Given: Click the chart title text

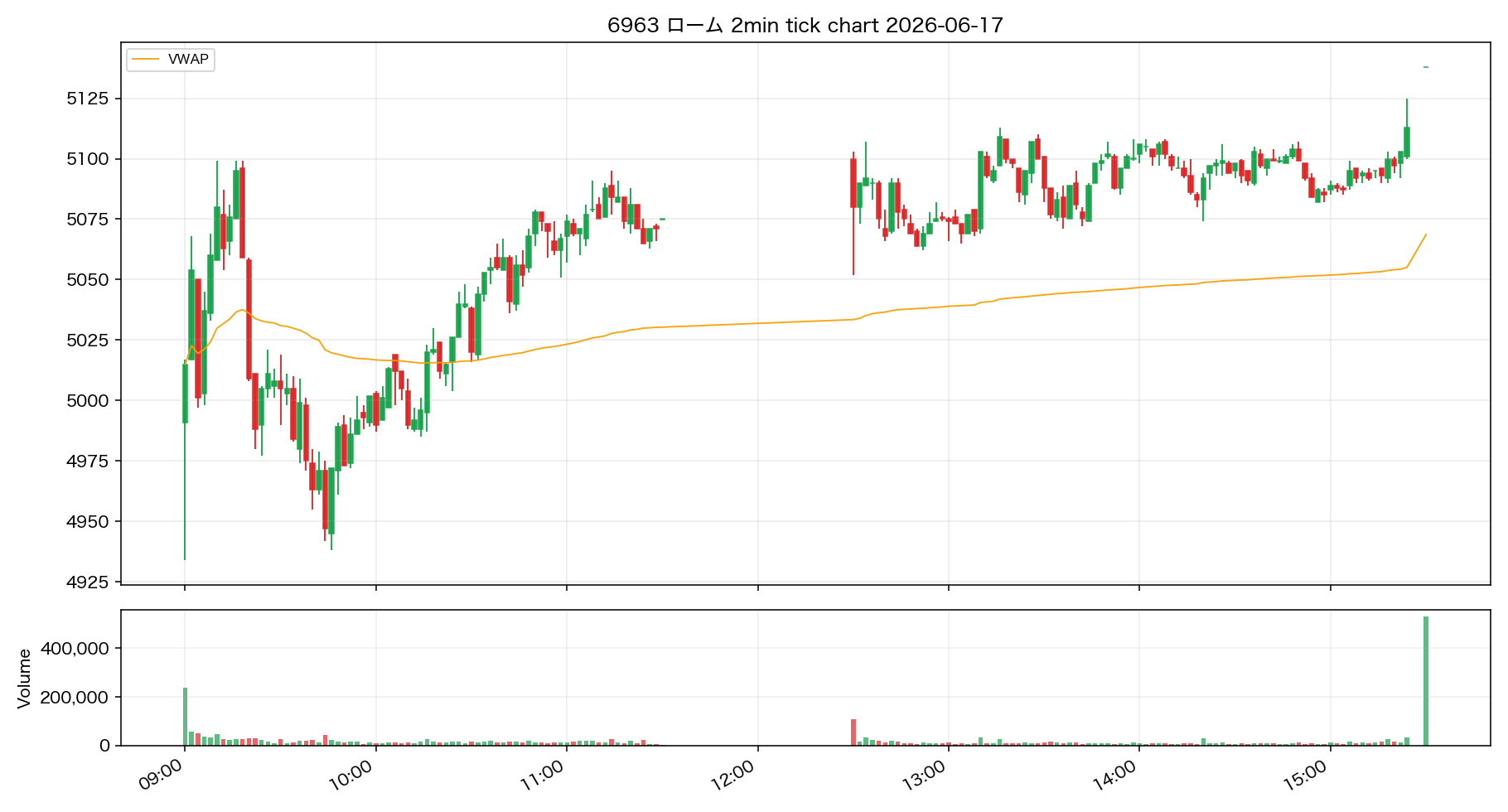Looking at the screenshot, I should click(805, 26).
